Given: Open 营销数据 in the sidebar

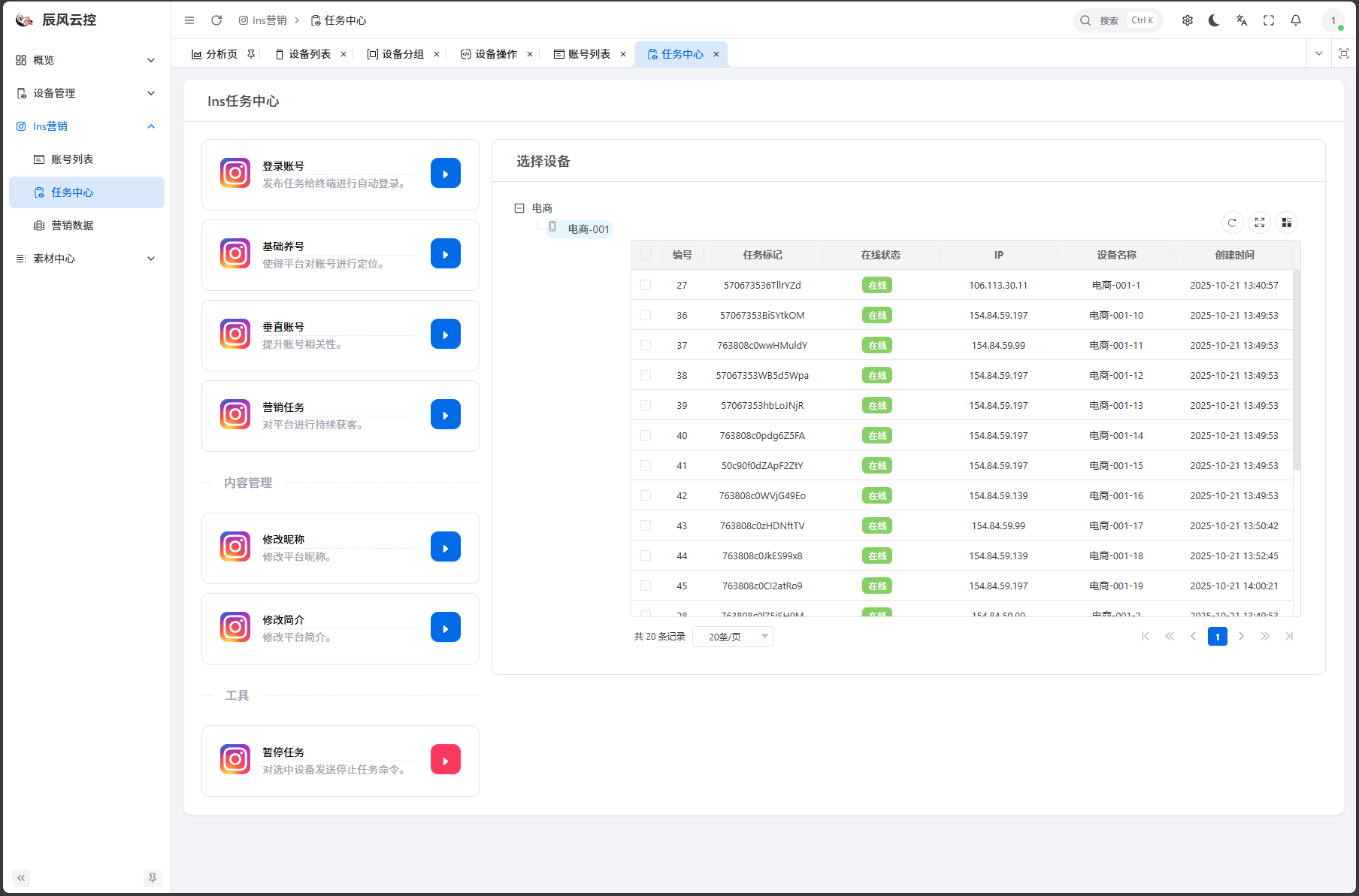Looking at the screenshot, I should [72, 226].
